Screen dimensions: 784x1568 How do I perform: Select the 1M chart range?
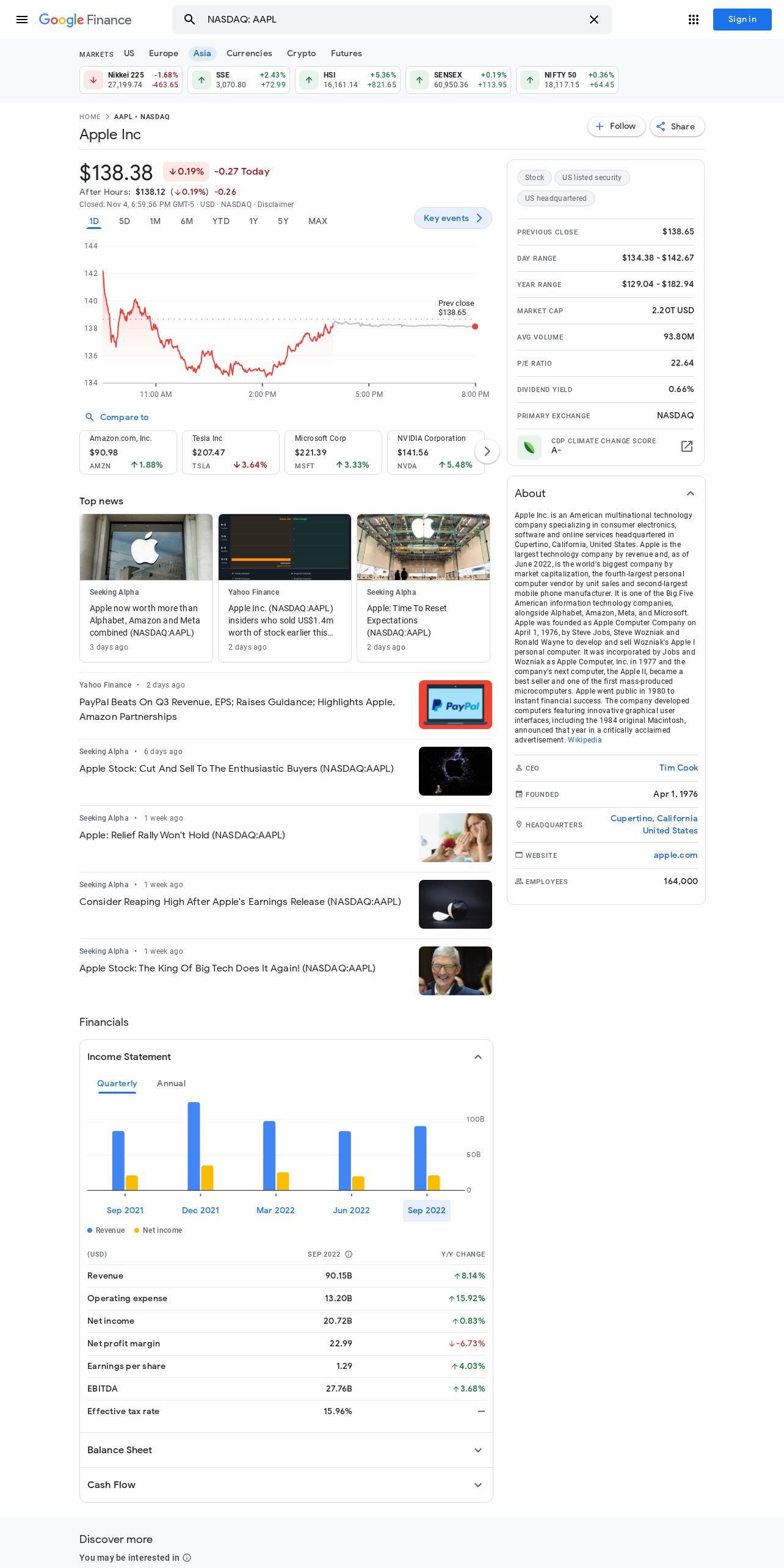(155, 221)
